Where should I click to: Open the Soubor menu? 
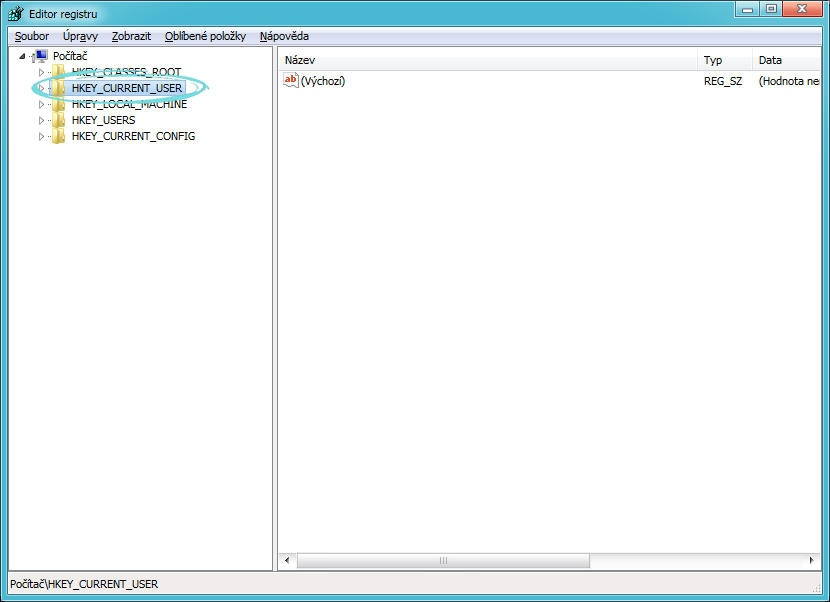(32, 36)
